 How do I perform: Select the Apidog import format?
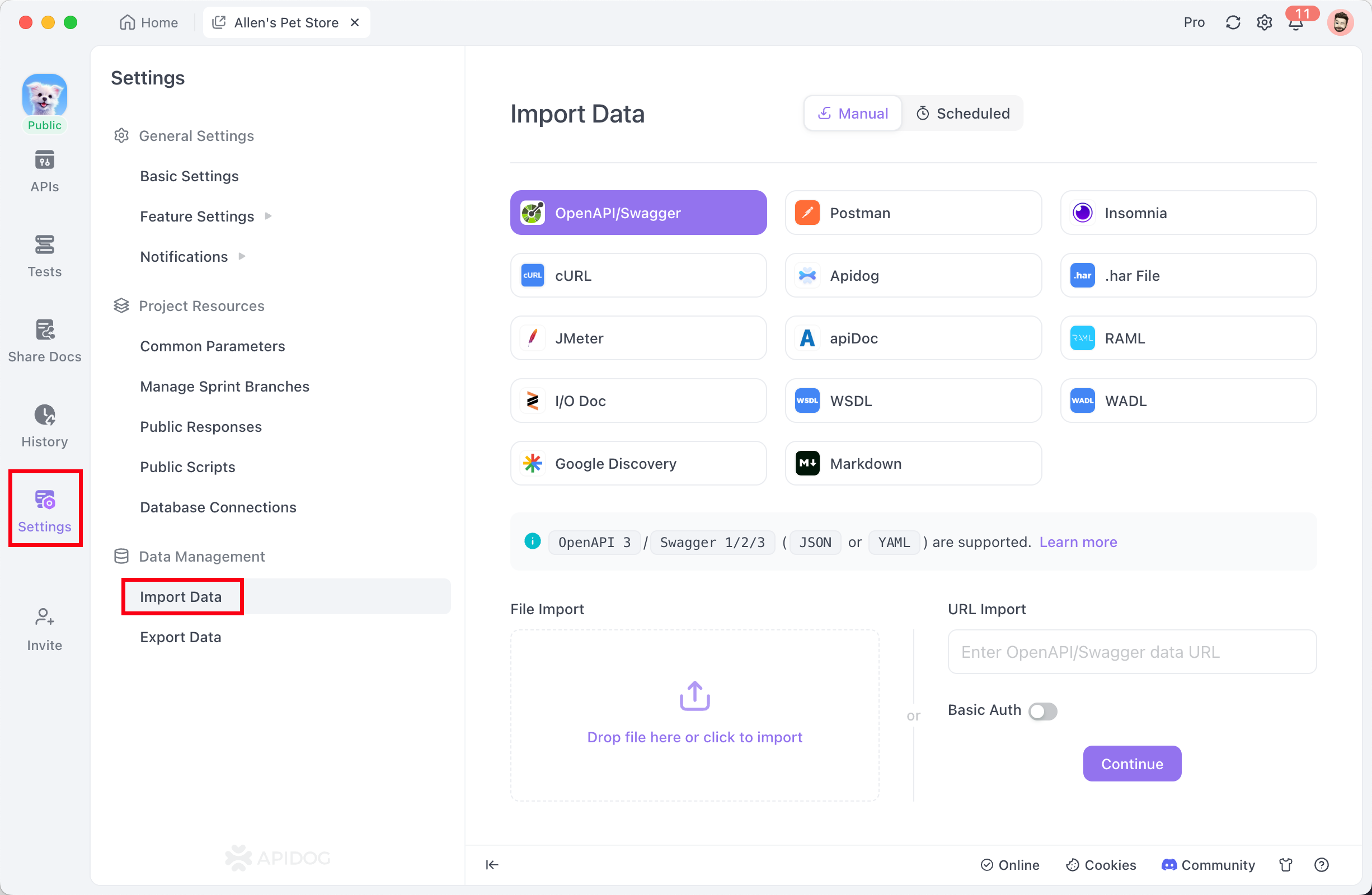pos(913,275)
